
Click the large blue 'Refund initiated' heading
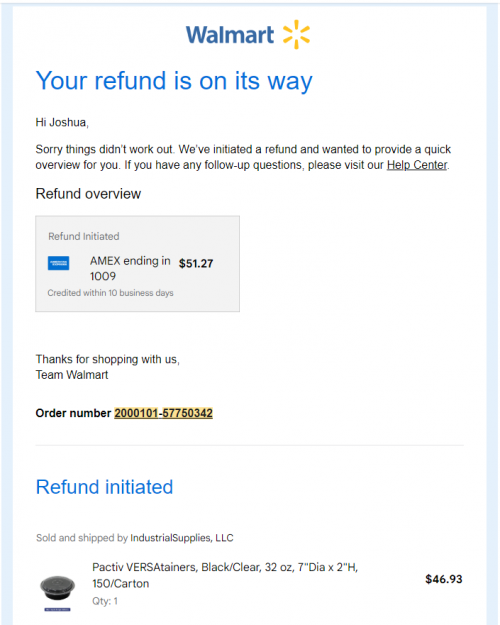click(104, 487)
